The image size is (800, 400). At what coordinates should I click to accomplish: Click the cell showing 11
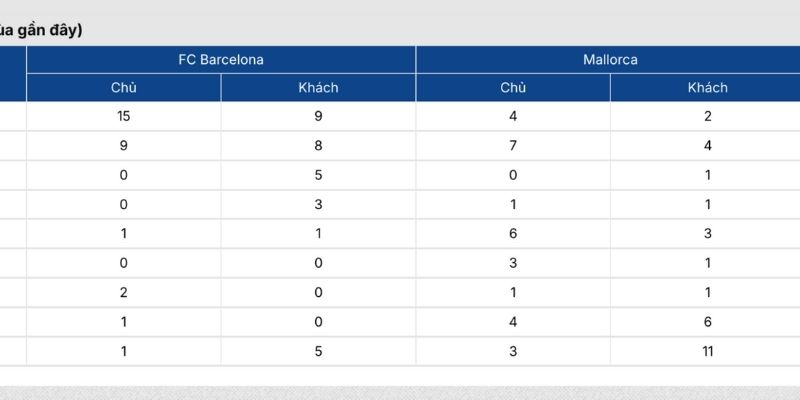click(x=707, y=351)
